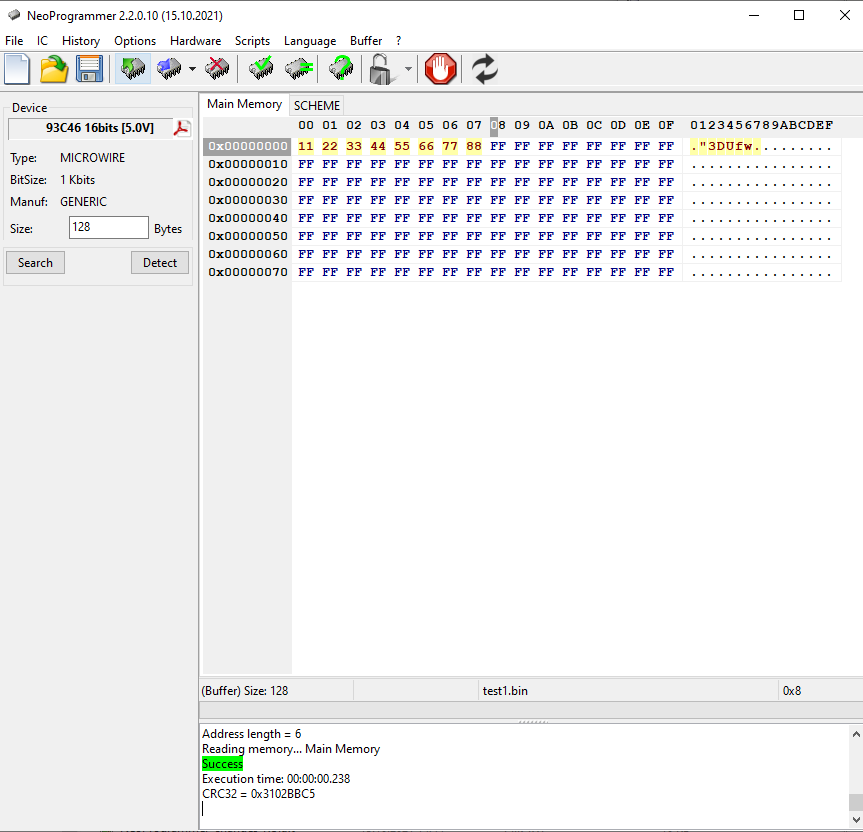The height and width of the screenshot is (832, 863).
Task: Click address row 0x00000060
Action: 248,254
